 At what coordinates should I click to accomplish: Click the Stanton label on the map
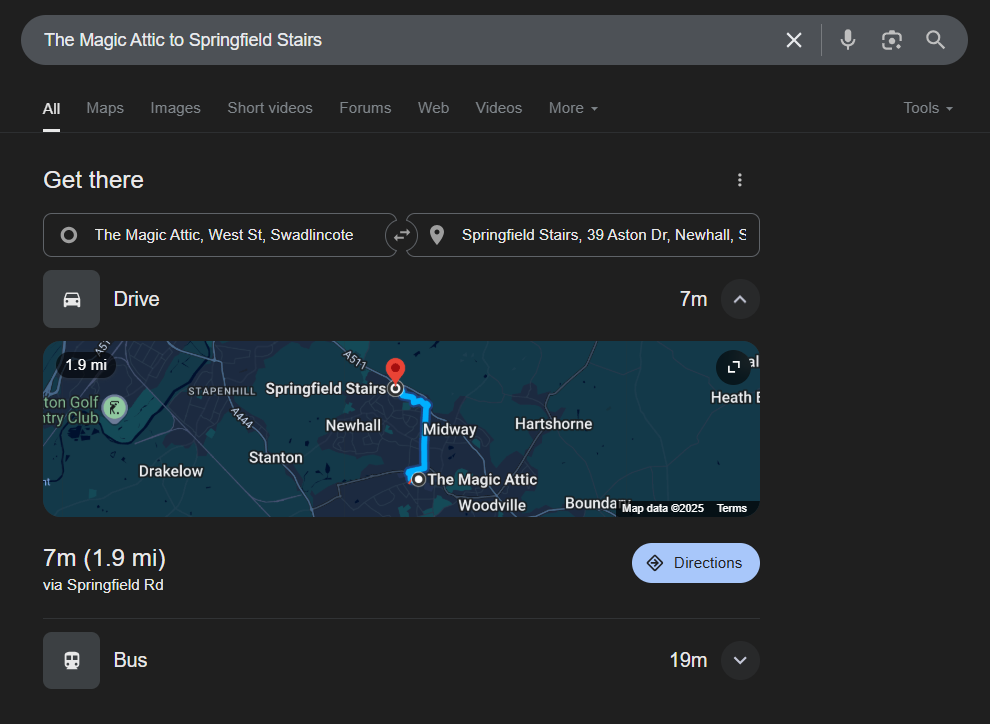click(275, 457)
